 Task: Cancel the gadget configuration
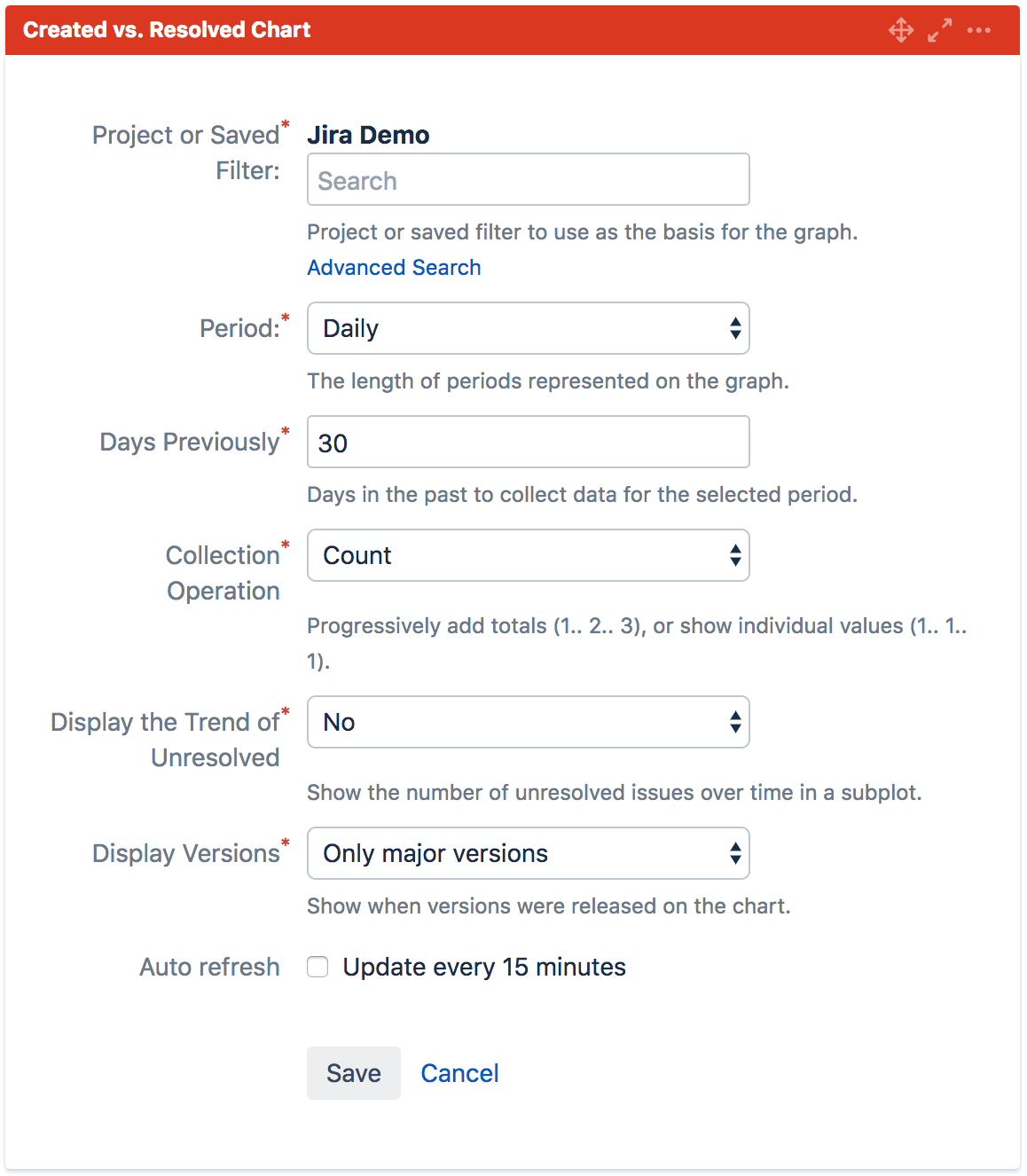459,1073
